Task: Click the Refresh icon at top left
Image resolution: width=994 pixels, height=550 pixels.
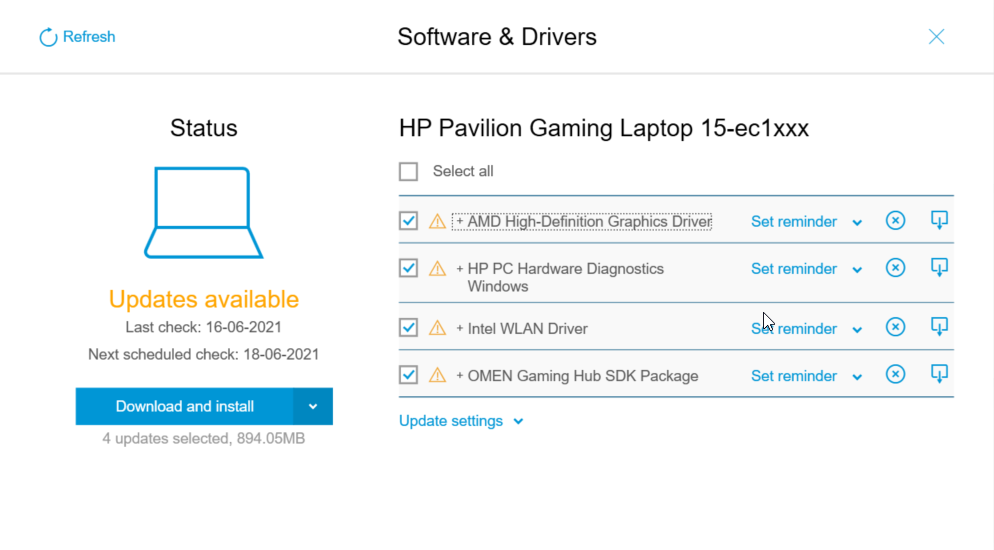Action: (x=48, y=38)
